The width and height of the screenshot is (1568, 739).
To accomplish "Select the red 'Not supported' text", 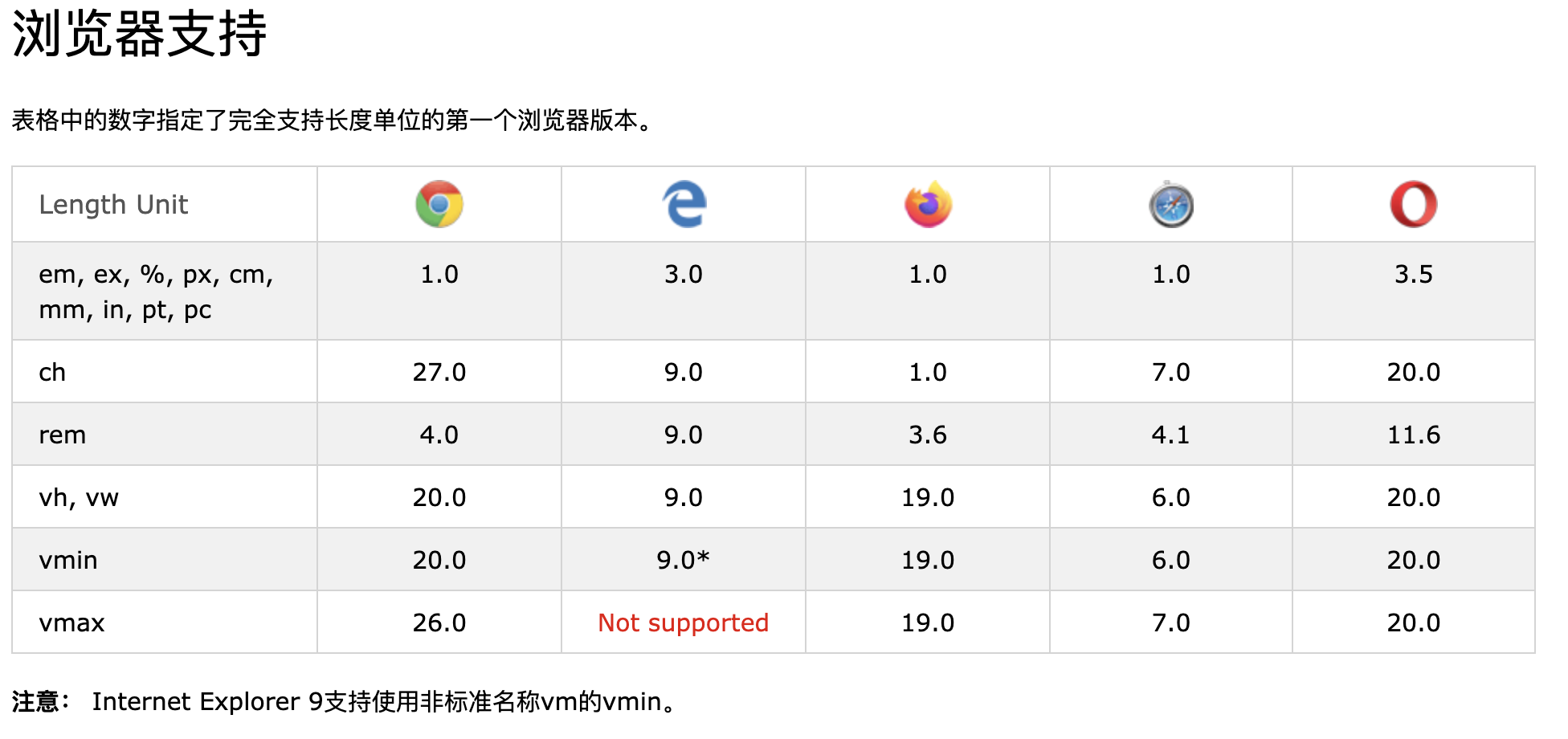I will (x=683, y=623).
